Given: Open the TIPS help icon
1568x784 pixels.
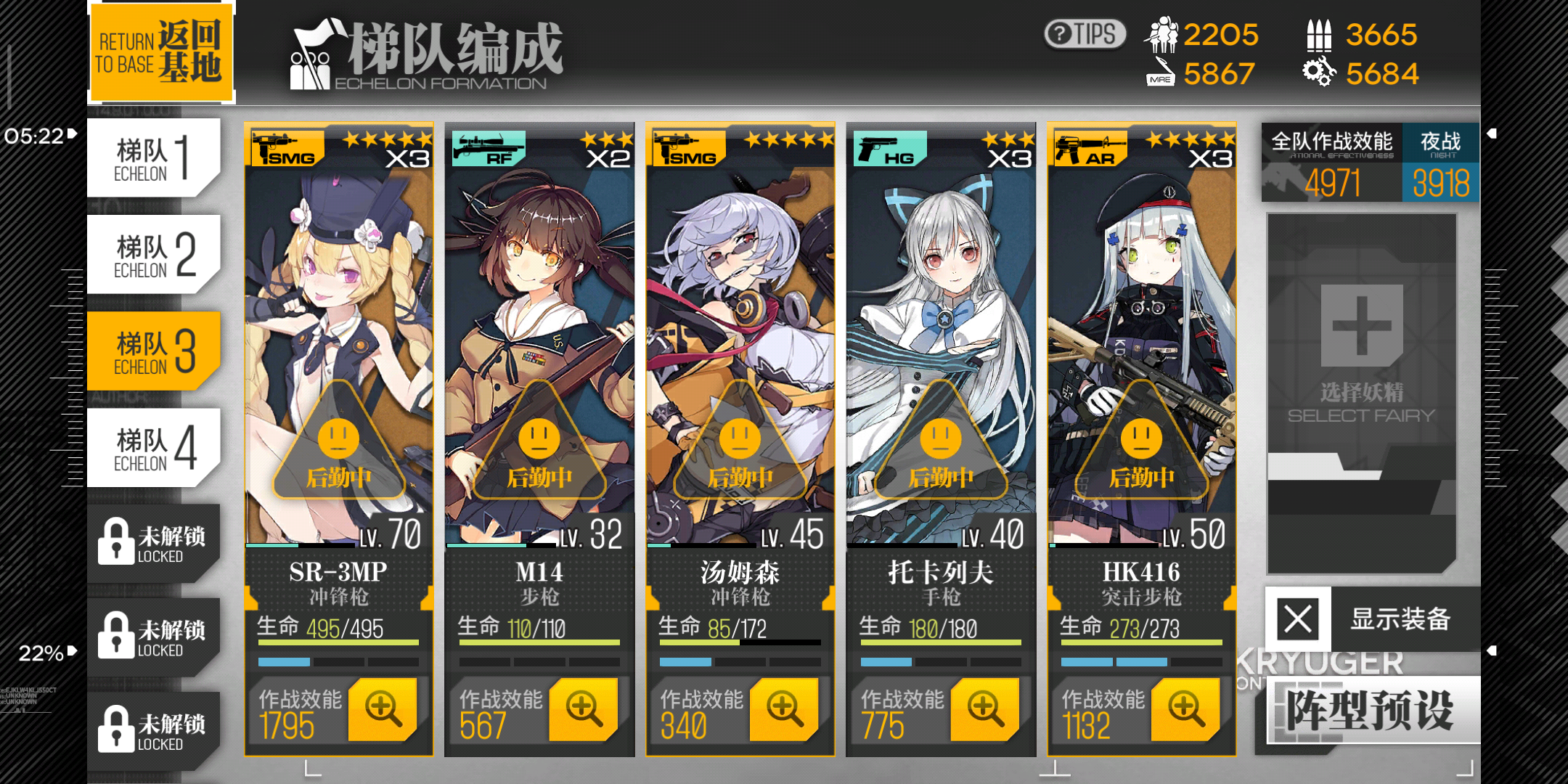Looking at the screenshot, I should [1085, 34].
